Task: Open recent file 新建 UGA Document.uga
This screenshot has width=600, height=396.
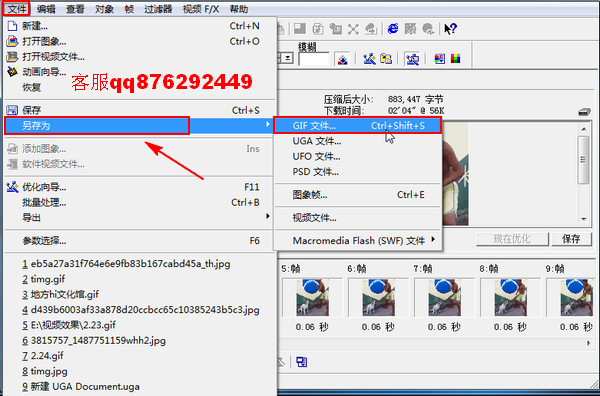Action: (139, 386)
